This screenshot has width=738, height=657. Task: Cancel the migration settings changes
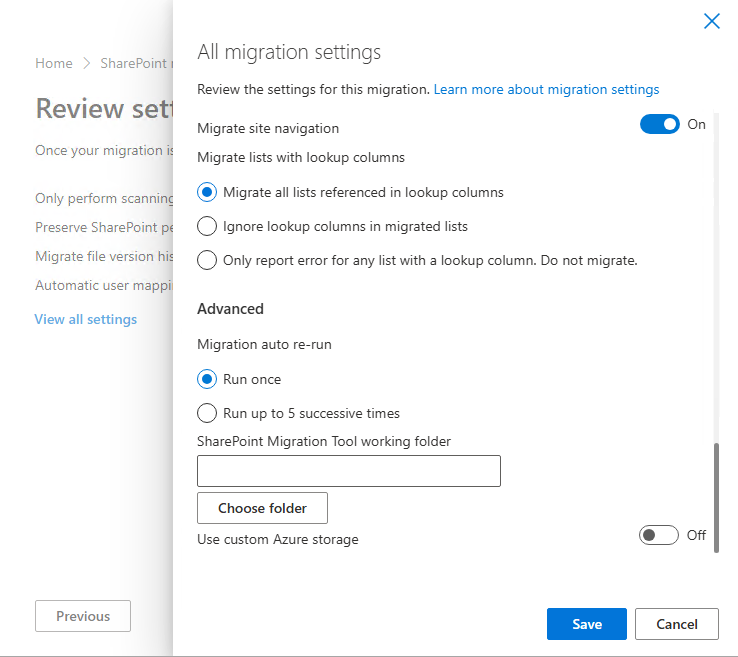(x=677, y=624)
